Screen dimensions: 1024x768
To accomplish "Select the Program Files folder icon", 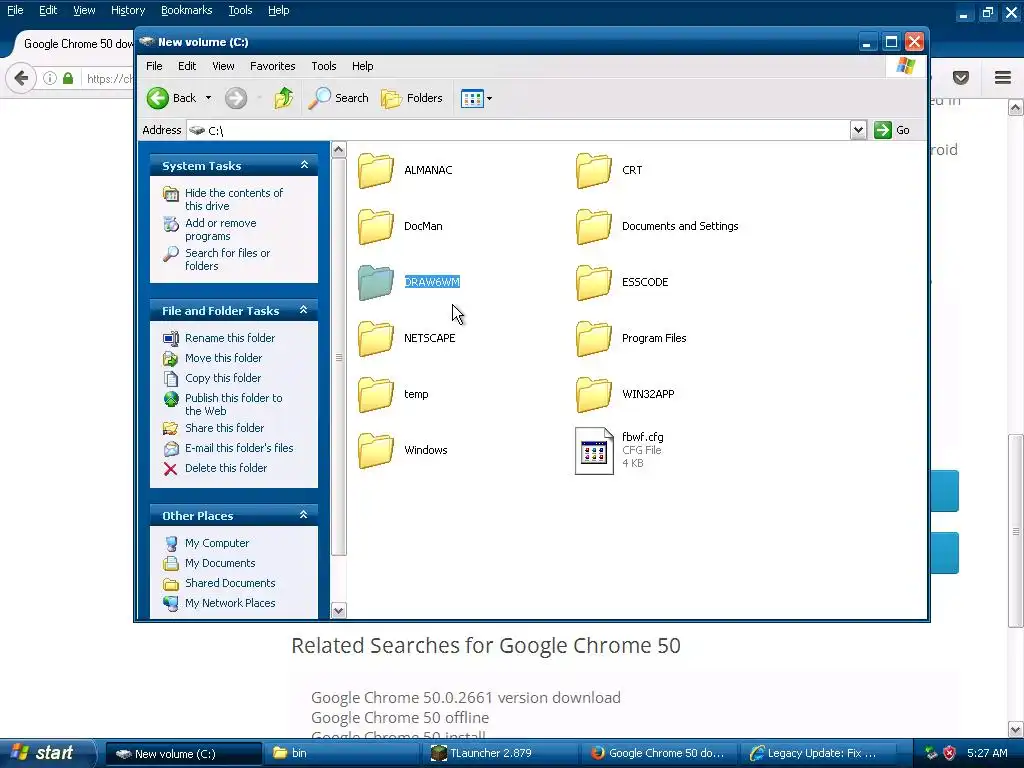I will 594,339.
